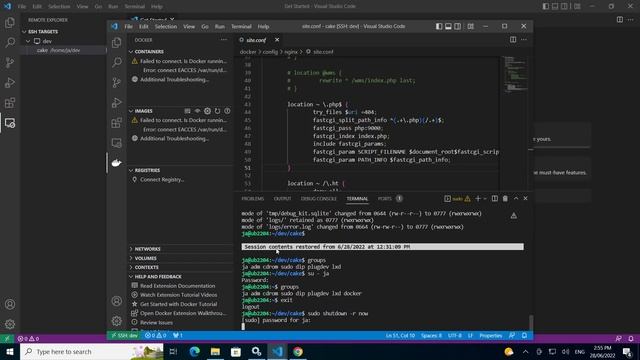Open Customize Layout in the front window title bar
This screenshot has height=360, width=640.
pos(471,26)
